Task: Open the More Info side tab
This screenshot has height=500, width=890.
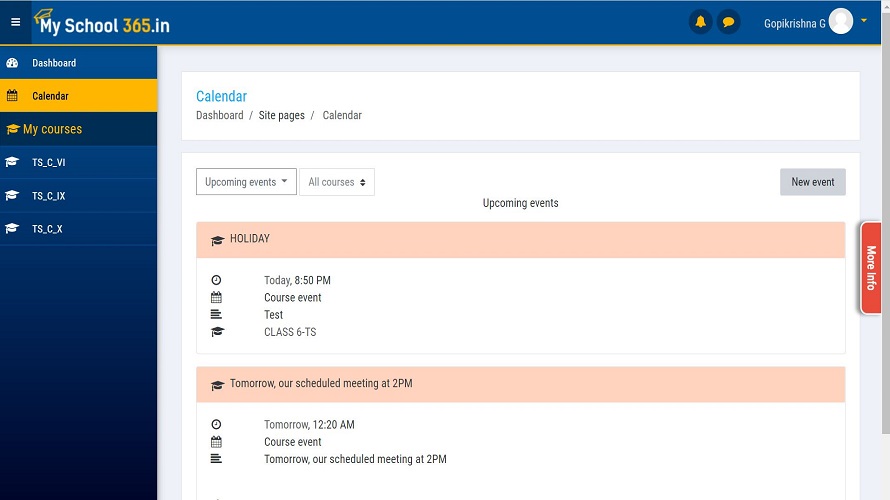Action: coord(871,268)
